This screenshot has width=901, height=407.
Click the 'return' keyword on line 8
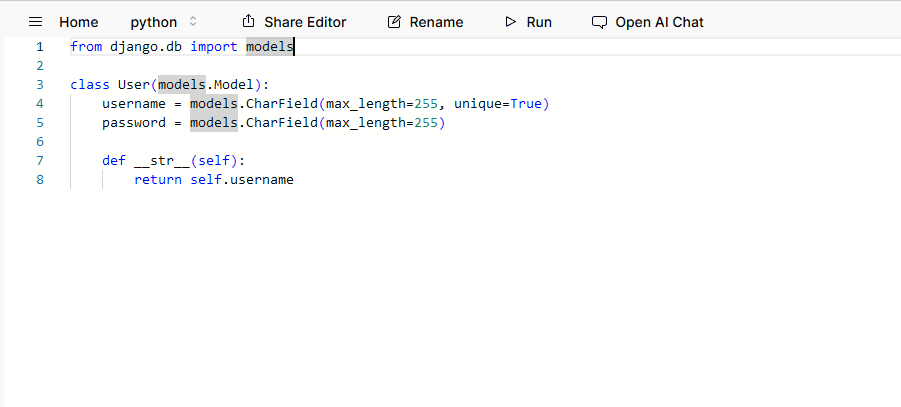pos(158,179)
